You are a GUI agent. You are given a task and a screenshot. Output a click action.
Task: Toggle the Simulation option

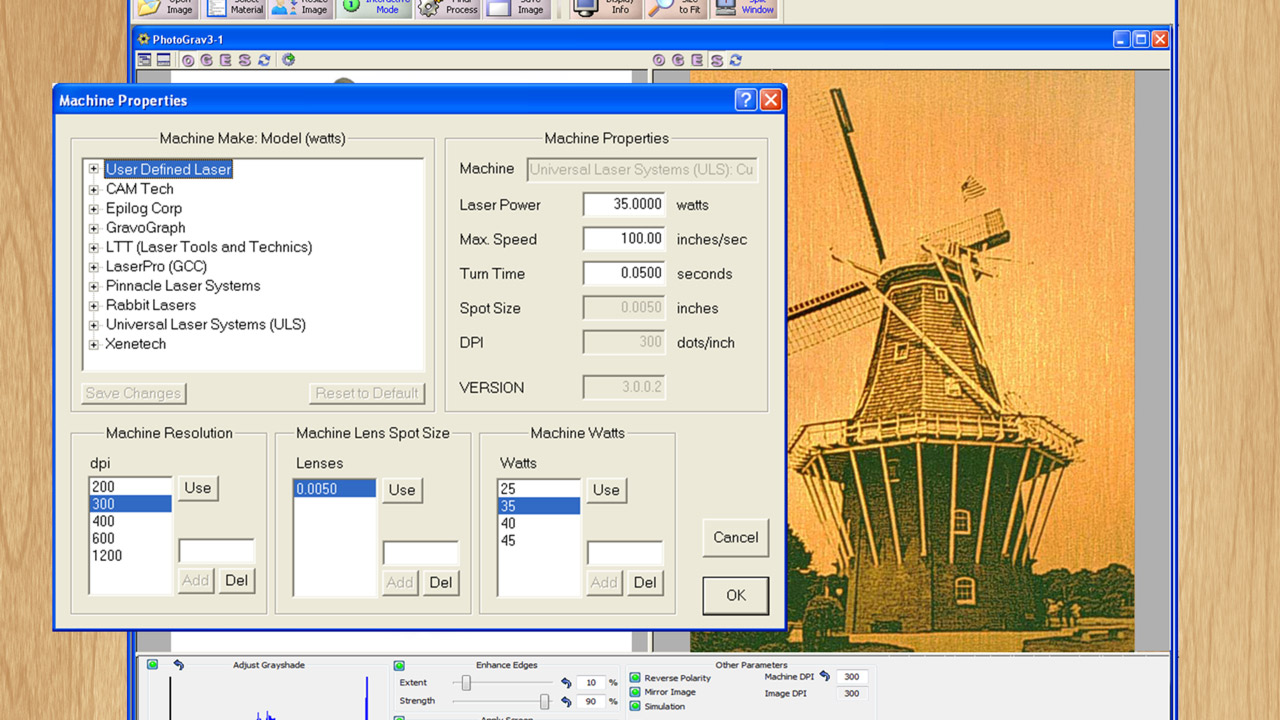pyautogui.click(x=635, y=706)
